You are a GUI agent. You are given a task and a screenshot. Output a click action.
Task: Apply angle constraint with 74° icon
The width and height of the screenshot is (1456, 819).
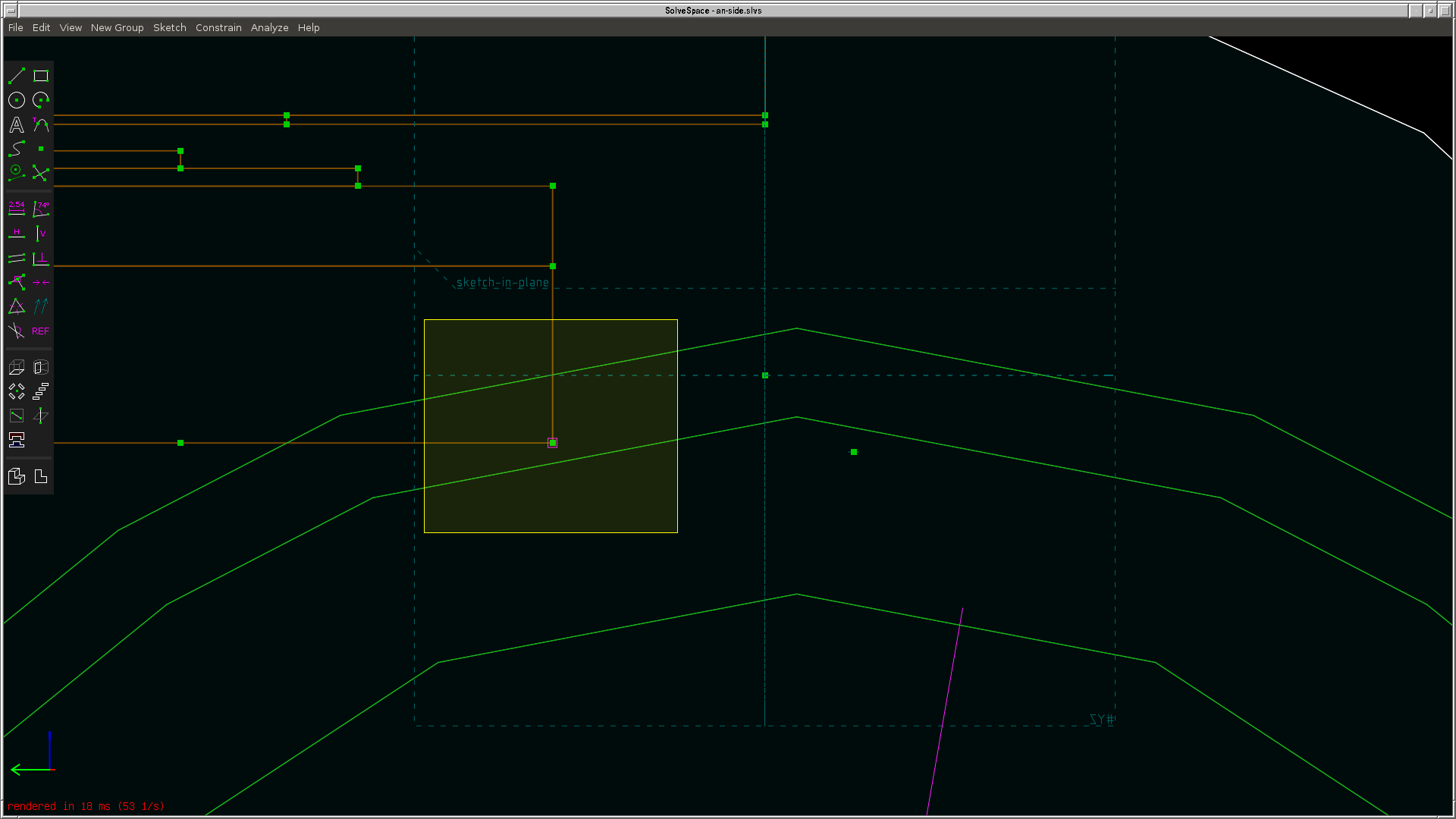point(41,208)
